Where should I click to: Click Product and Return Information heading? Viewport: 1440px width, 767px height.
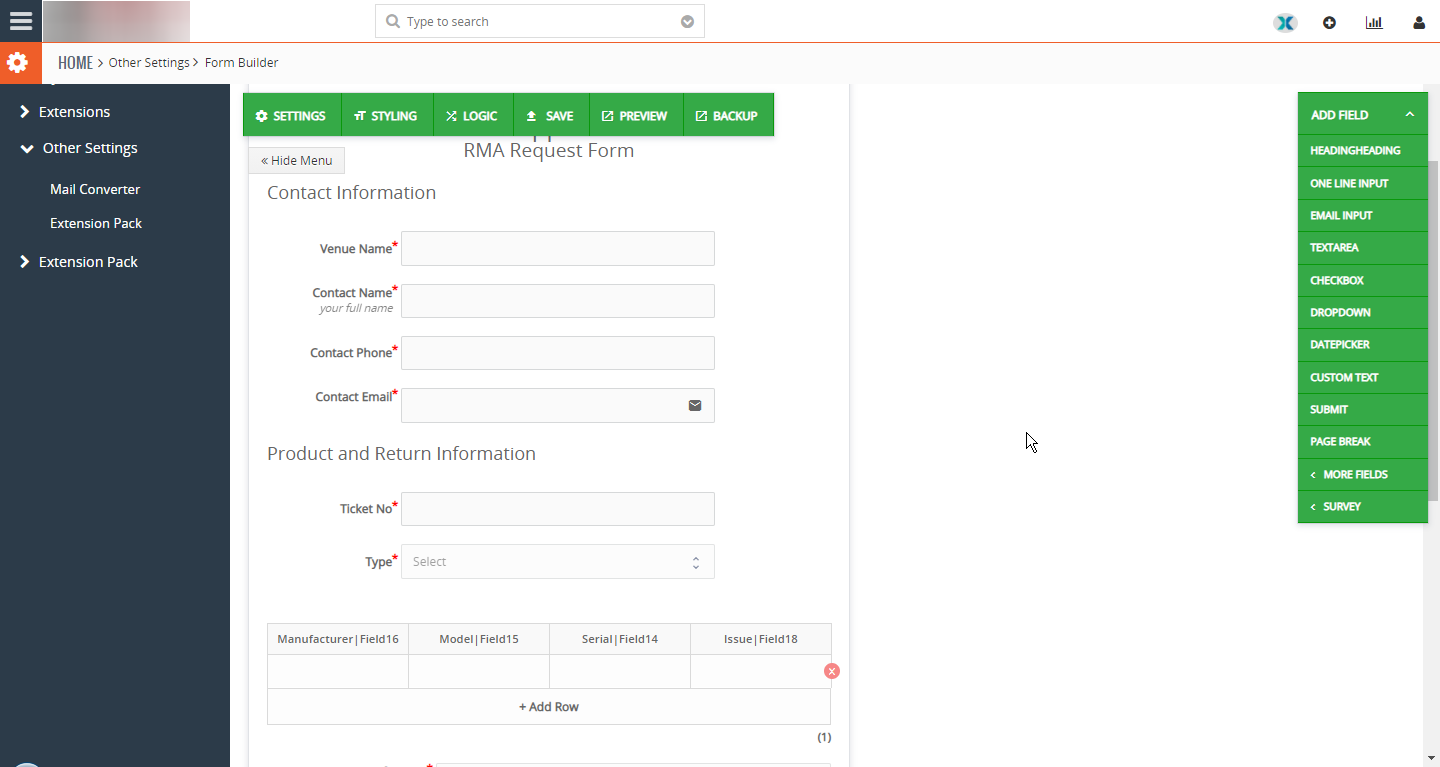click(401, 453)
